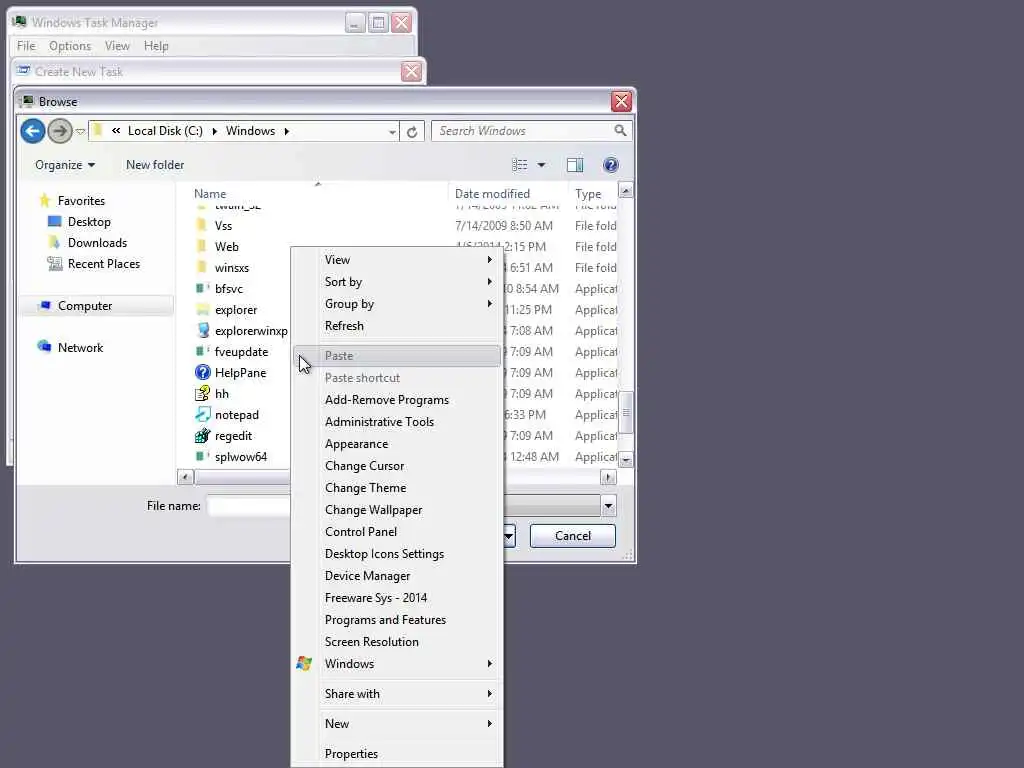Open the address bar history dropdown

[x=392, y=132]
